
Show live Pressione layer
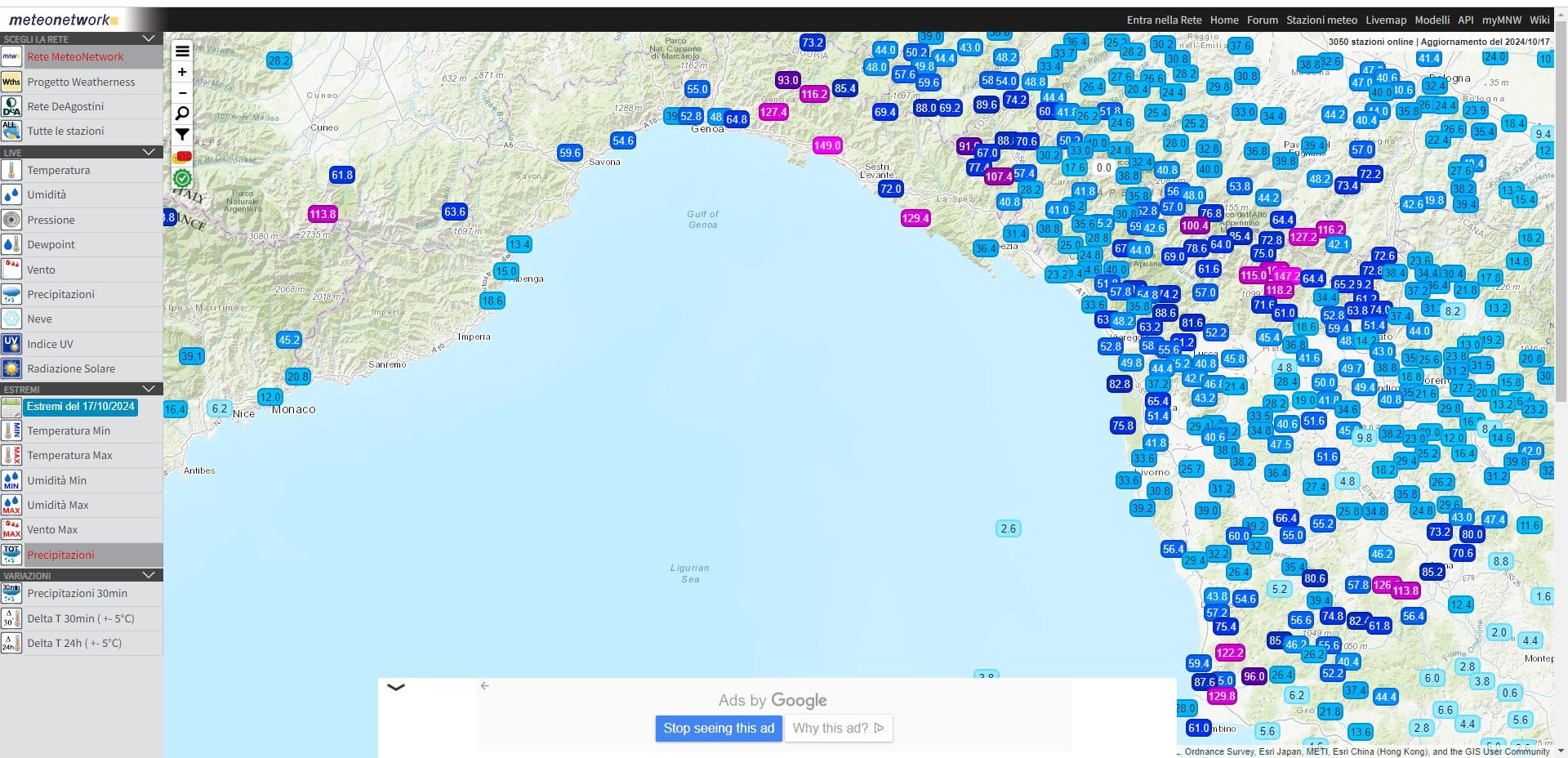coord(82,220)
